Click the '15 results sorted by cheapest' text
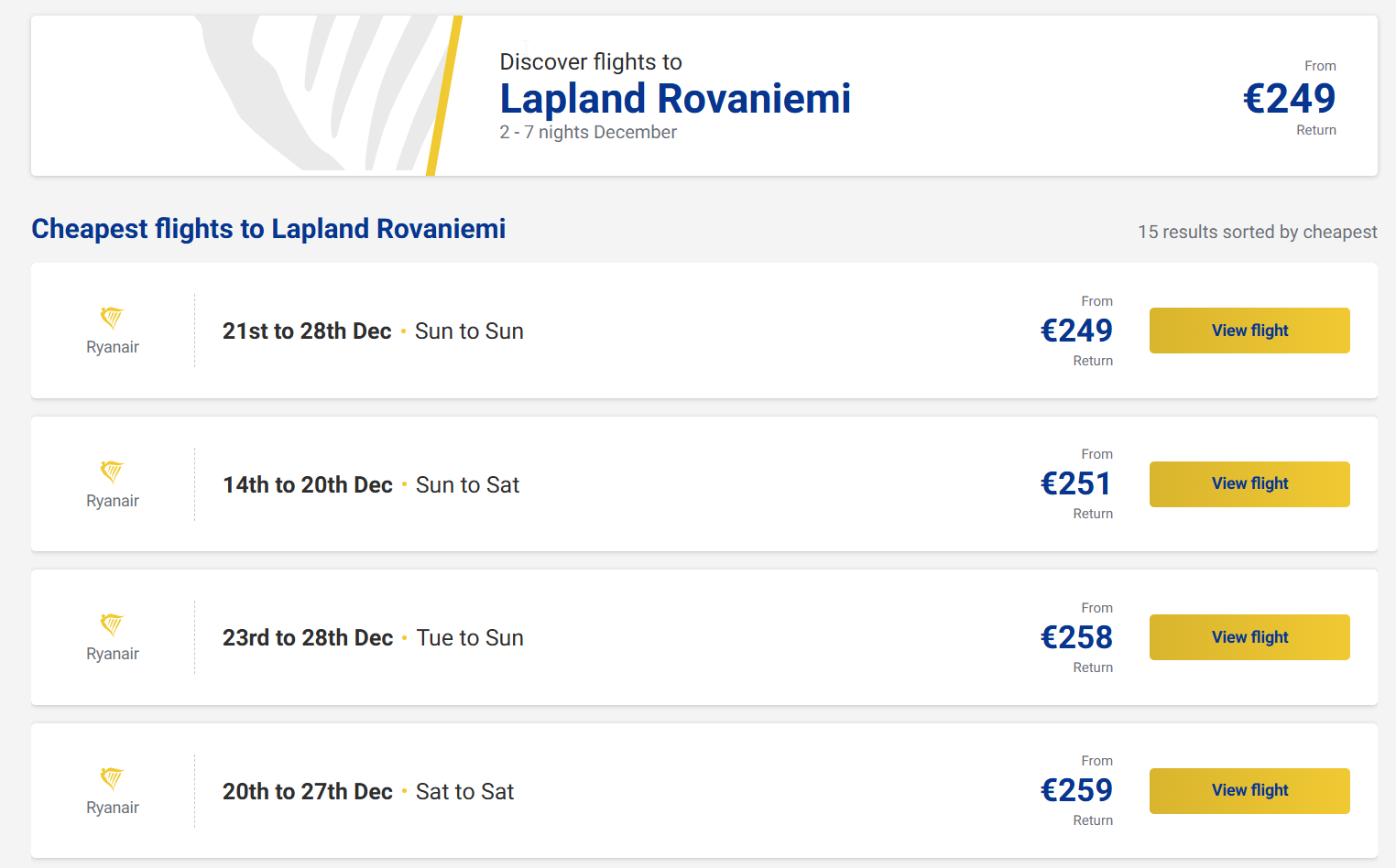 tap(1257, 232)
